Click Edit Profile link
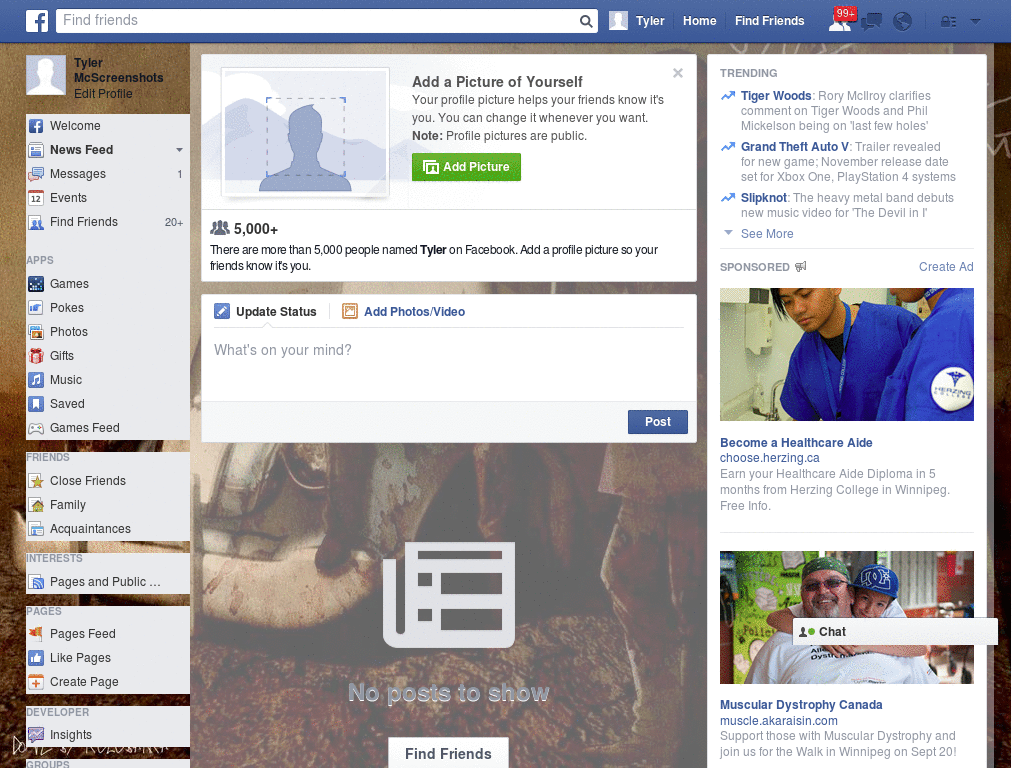 (x=103, y=94)
